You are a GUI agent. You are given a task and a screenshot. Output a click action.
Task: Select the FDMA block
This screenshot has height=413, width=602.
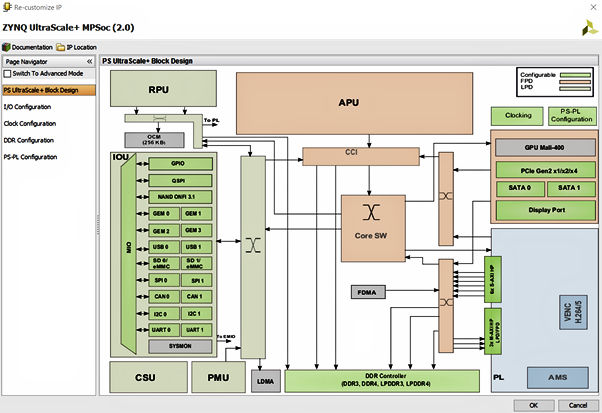click(368, 292)
